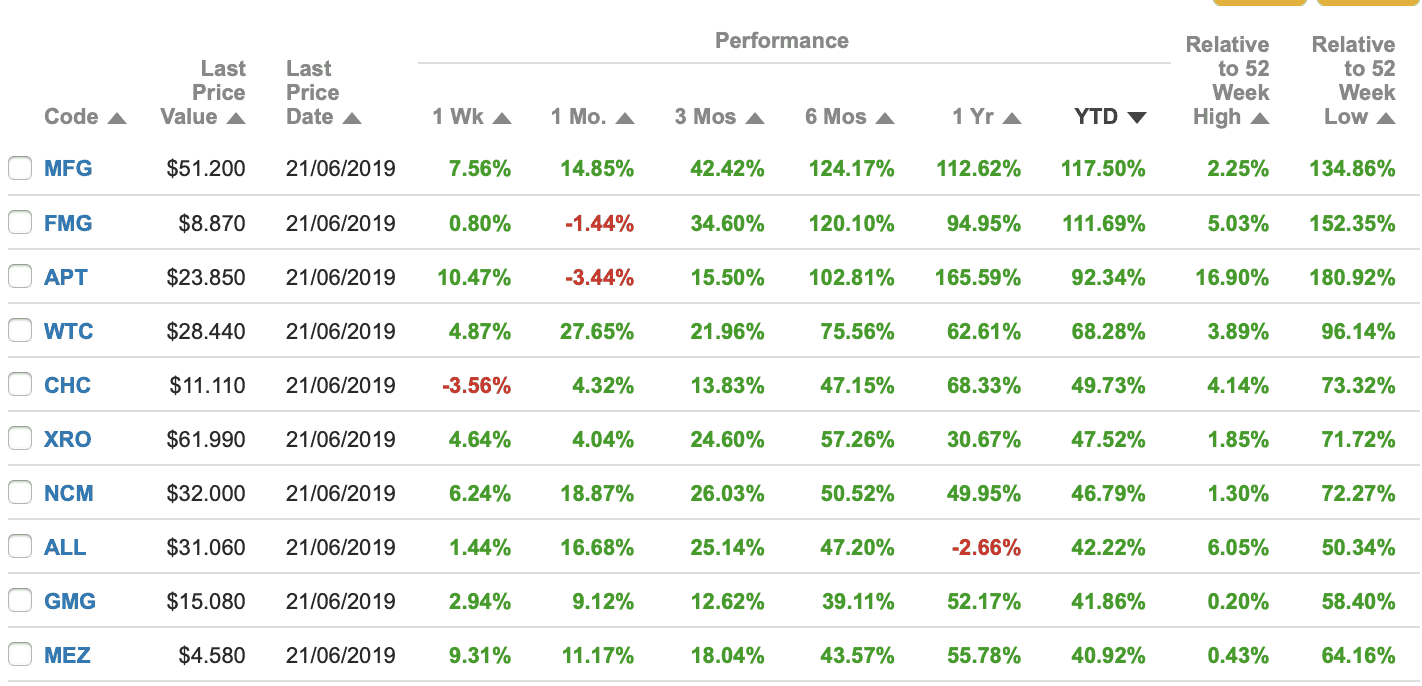The height and width of the screenshot is (686, 1422).
Task: Select the APT row checkbox
Action: 20,277
